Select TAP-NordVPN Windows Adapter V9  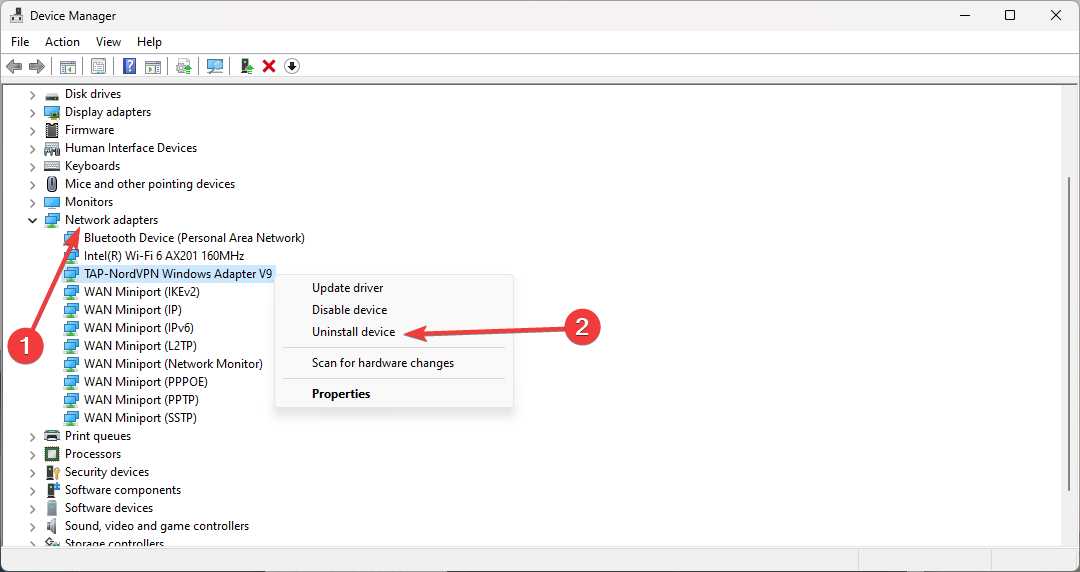click(178, 274)
